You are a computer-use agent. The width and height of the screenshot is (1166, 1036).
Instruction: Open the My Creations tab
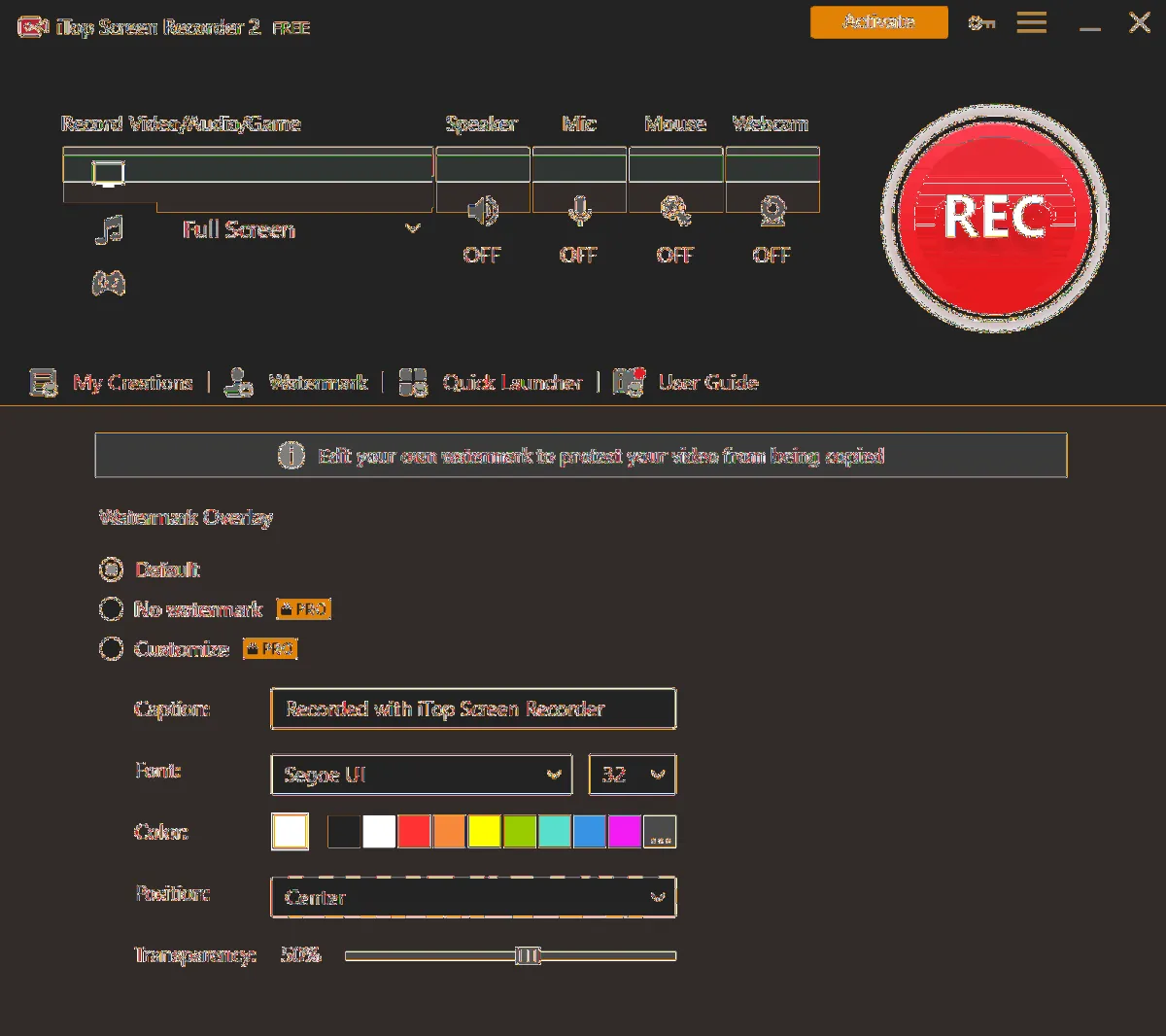[133, 383]
